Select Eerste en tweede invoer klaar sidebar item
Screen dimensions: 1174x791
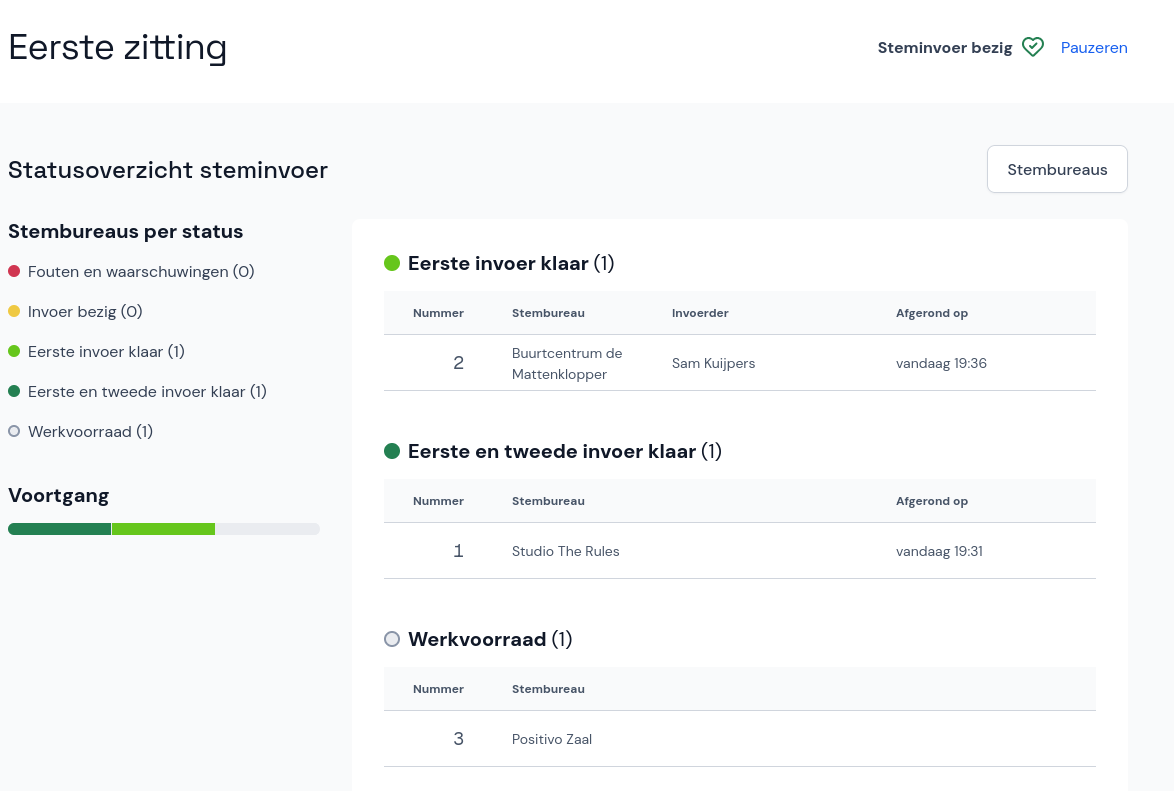point(147,392)
